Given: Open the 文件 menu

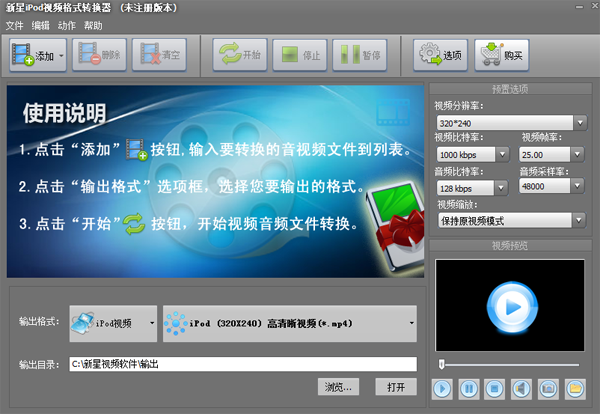Looking at the screenshot, I should 15,26.
